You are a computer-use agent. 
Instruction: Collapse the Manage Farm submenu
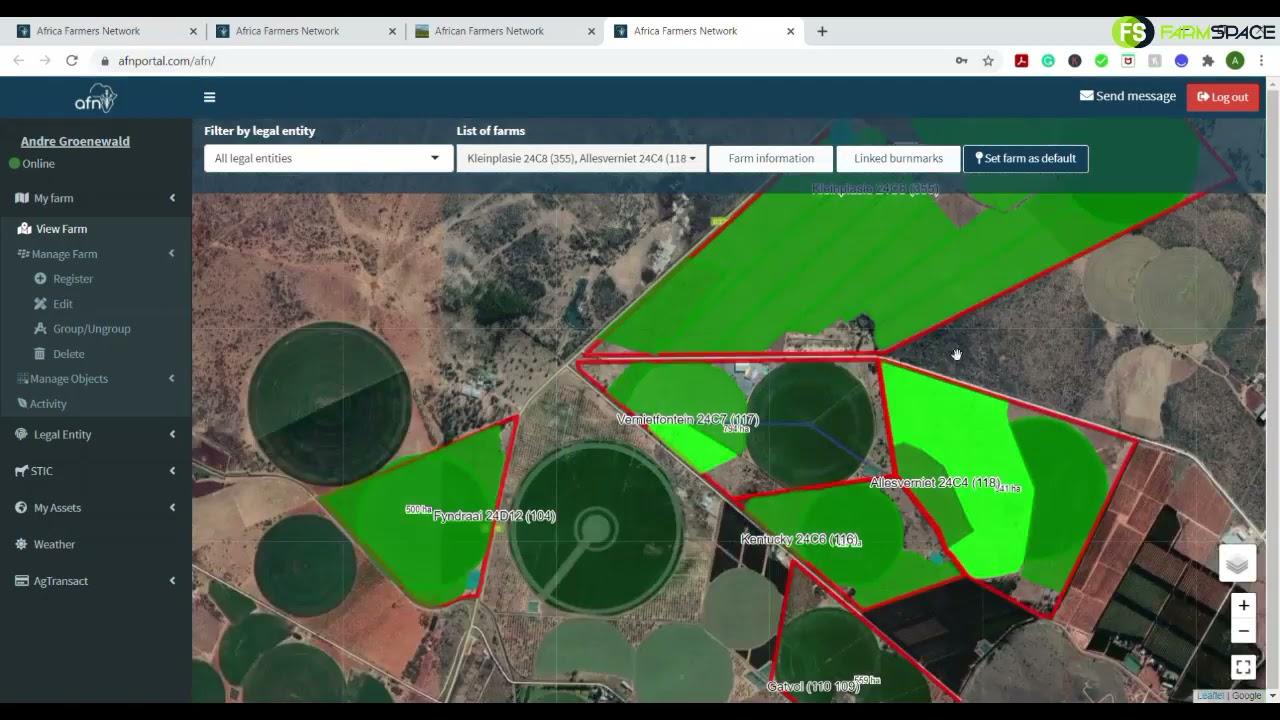[x=96, y=254]
